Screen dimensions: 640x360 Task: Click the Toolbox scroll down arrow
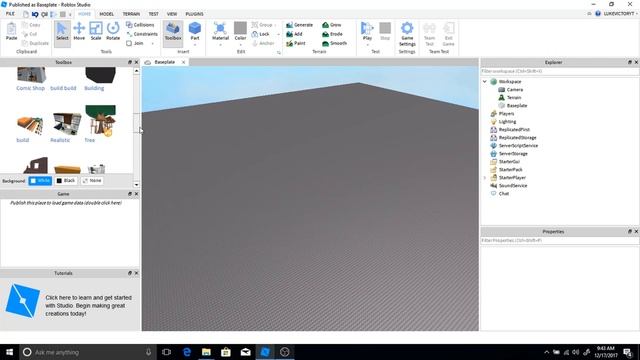point(136,185)
